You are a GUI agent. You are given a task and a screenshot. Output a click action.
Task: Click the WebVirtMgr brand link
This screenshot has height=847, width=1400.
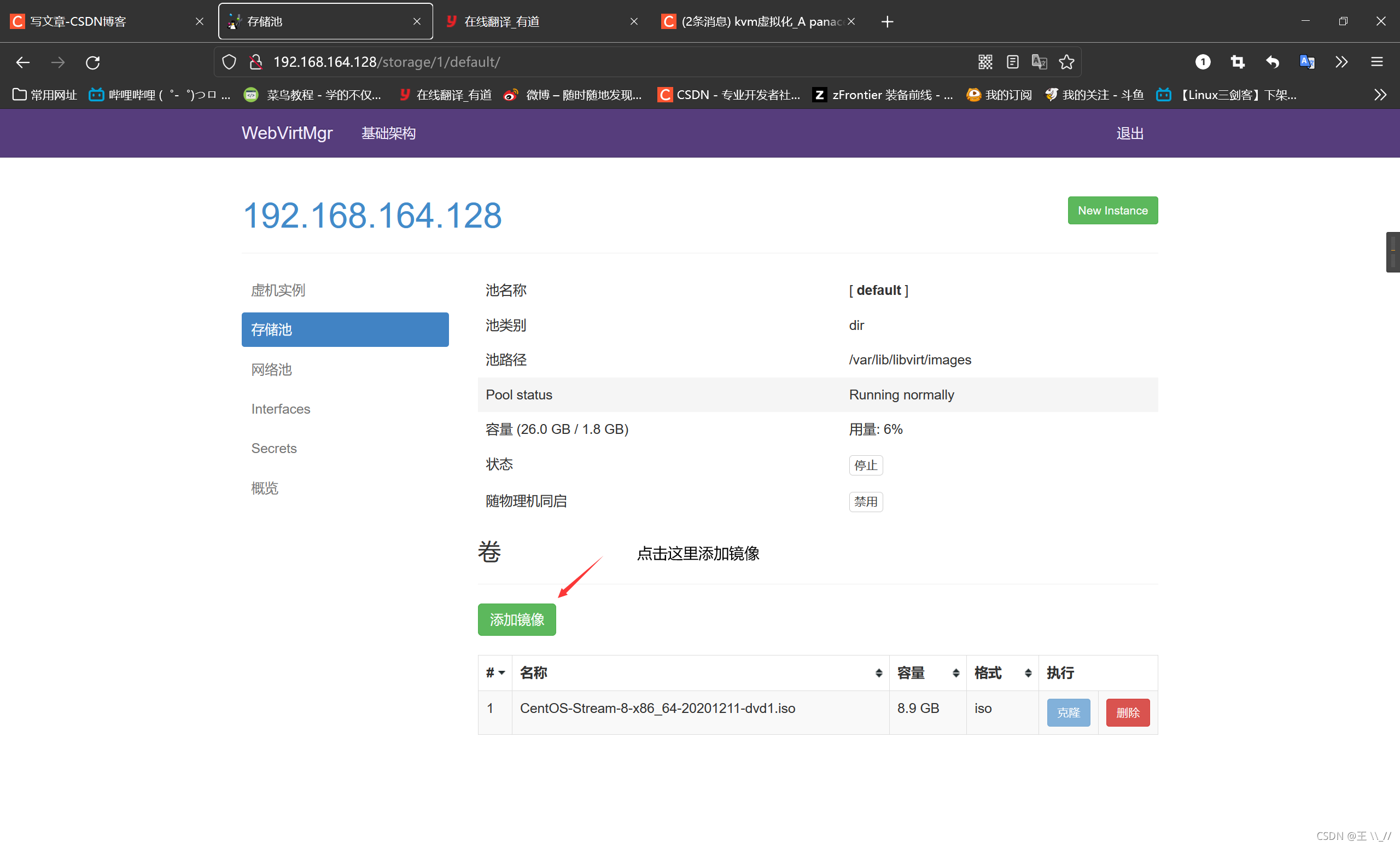(287, 133)
